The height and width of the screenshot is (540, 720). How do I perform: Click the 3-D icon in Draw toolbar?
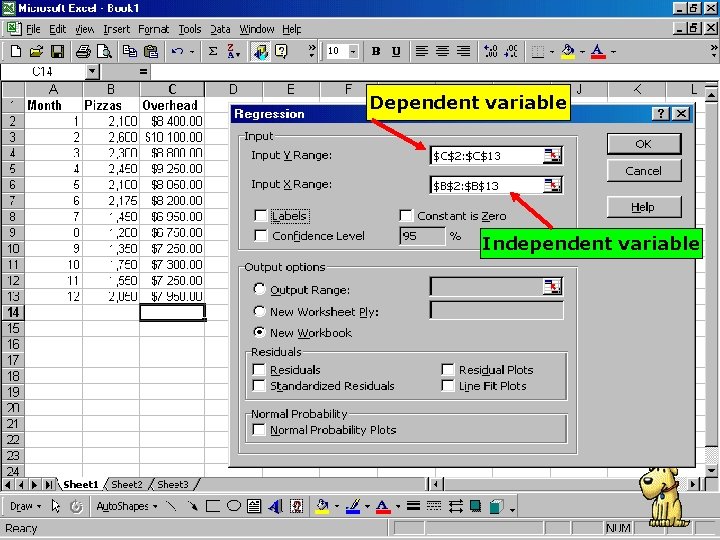point(496,506)
